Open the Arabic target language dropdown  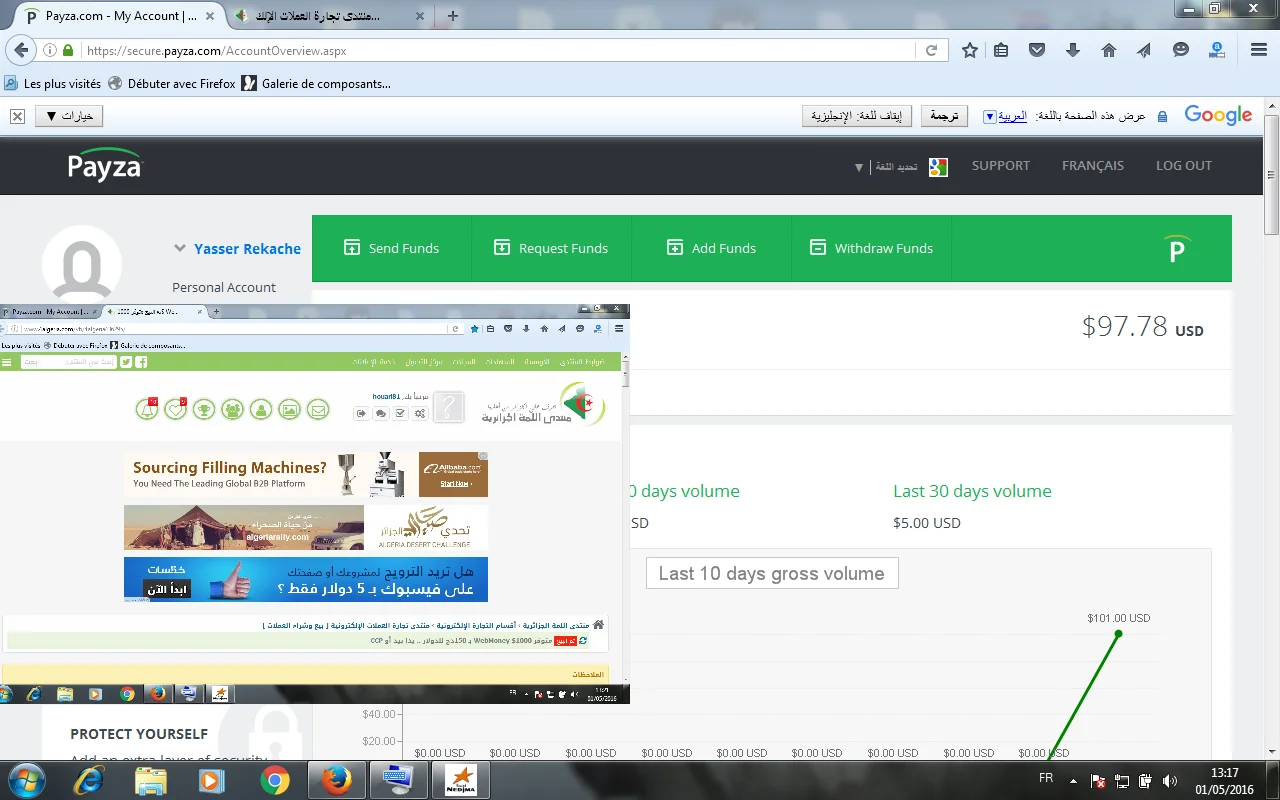point(990,116)
